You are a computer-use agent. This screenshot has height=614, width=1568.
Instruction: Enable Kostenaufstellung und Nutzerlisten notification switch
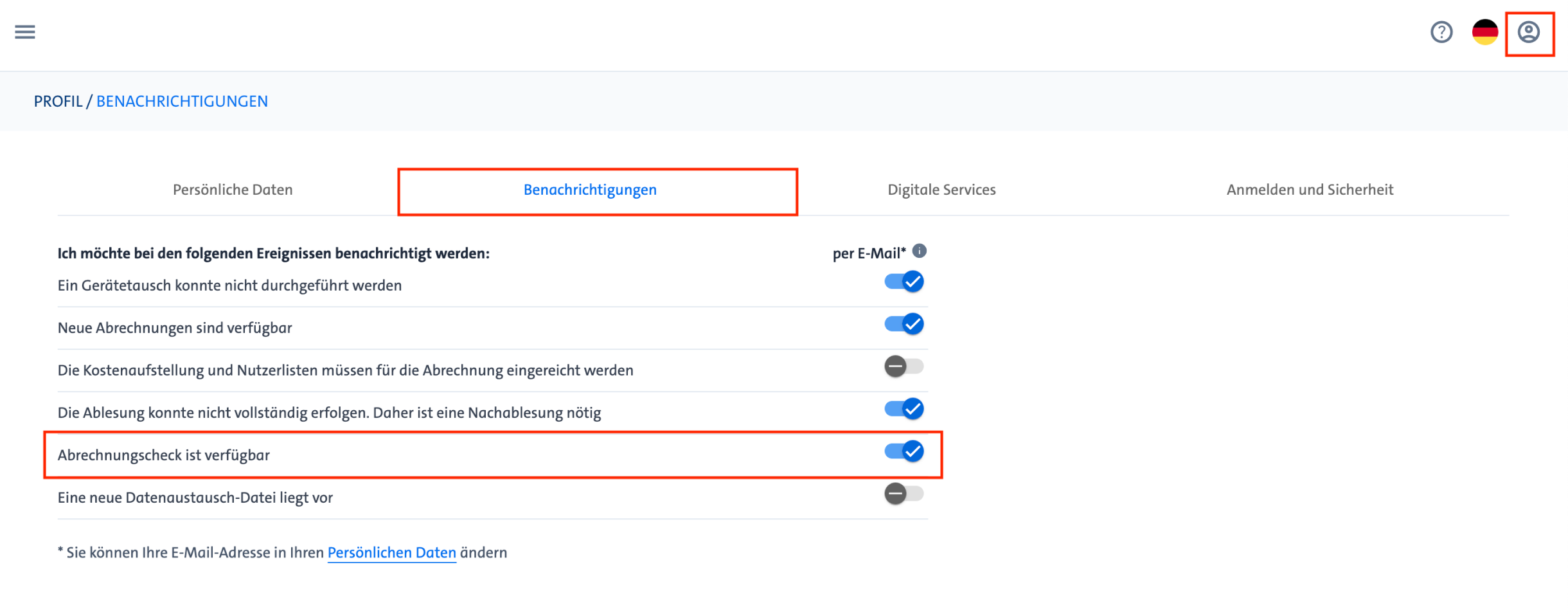[904, 366]
